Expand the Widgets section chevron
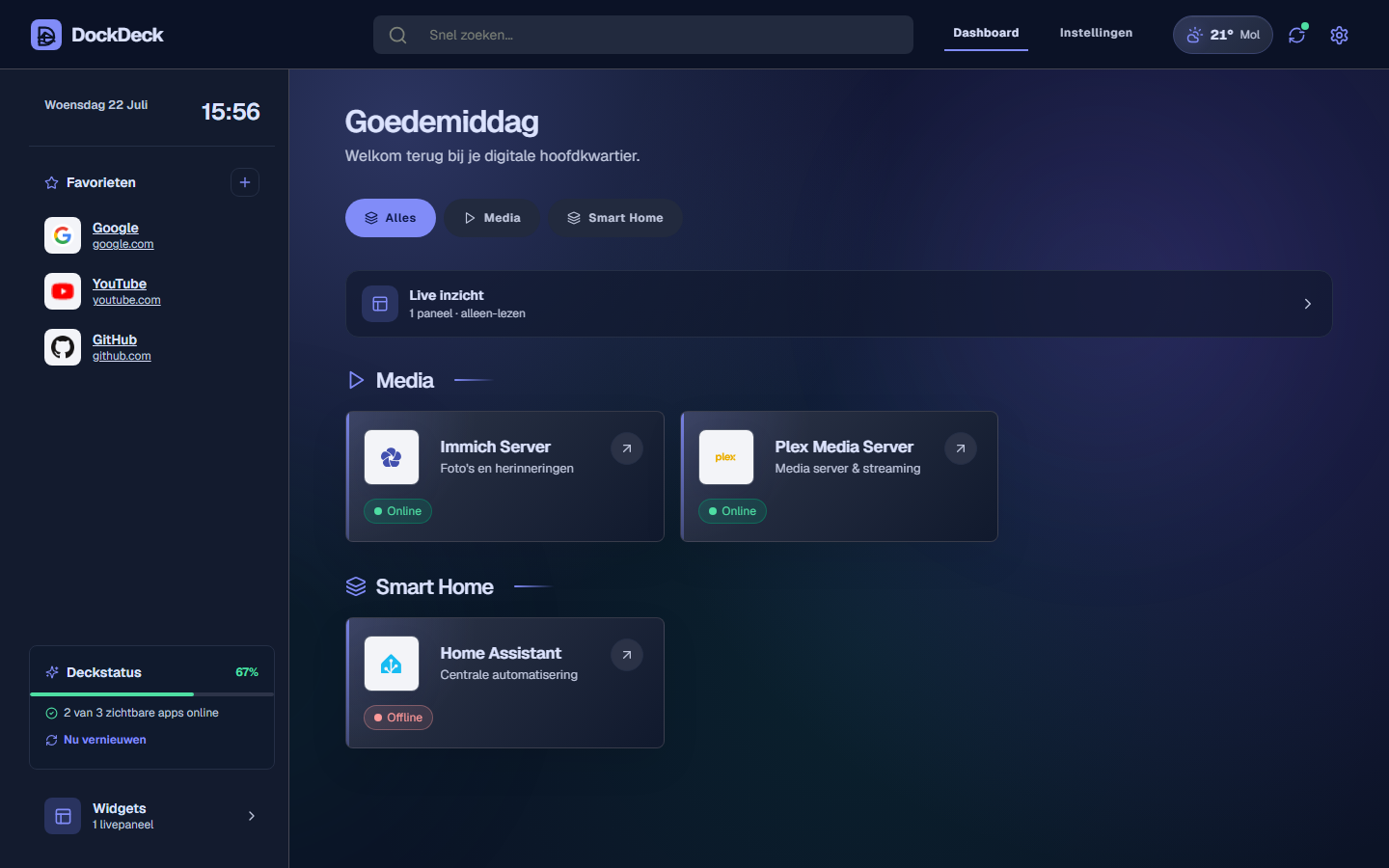Screen dimensions: 1389x868 (x=252, y=816)
